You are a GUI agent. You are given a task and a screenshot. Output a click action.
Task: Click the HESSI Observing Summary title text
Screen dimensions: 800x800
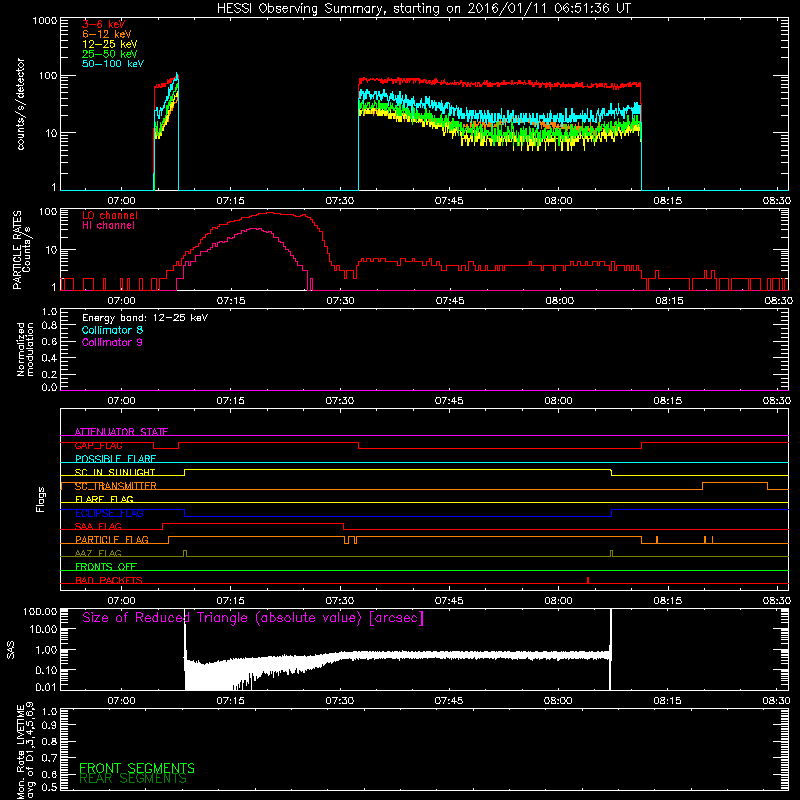[424, 9]
